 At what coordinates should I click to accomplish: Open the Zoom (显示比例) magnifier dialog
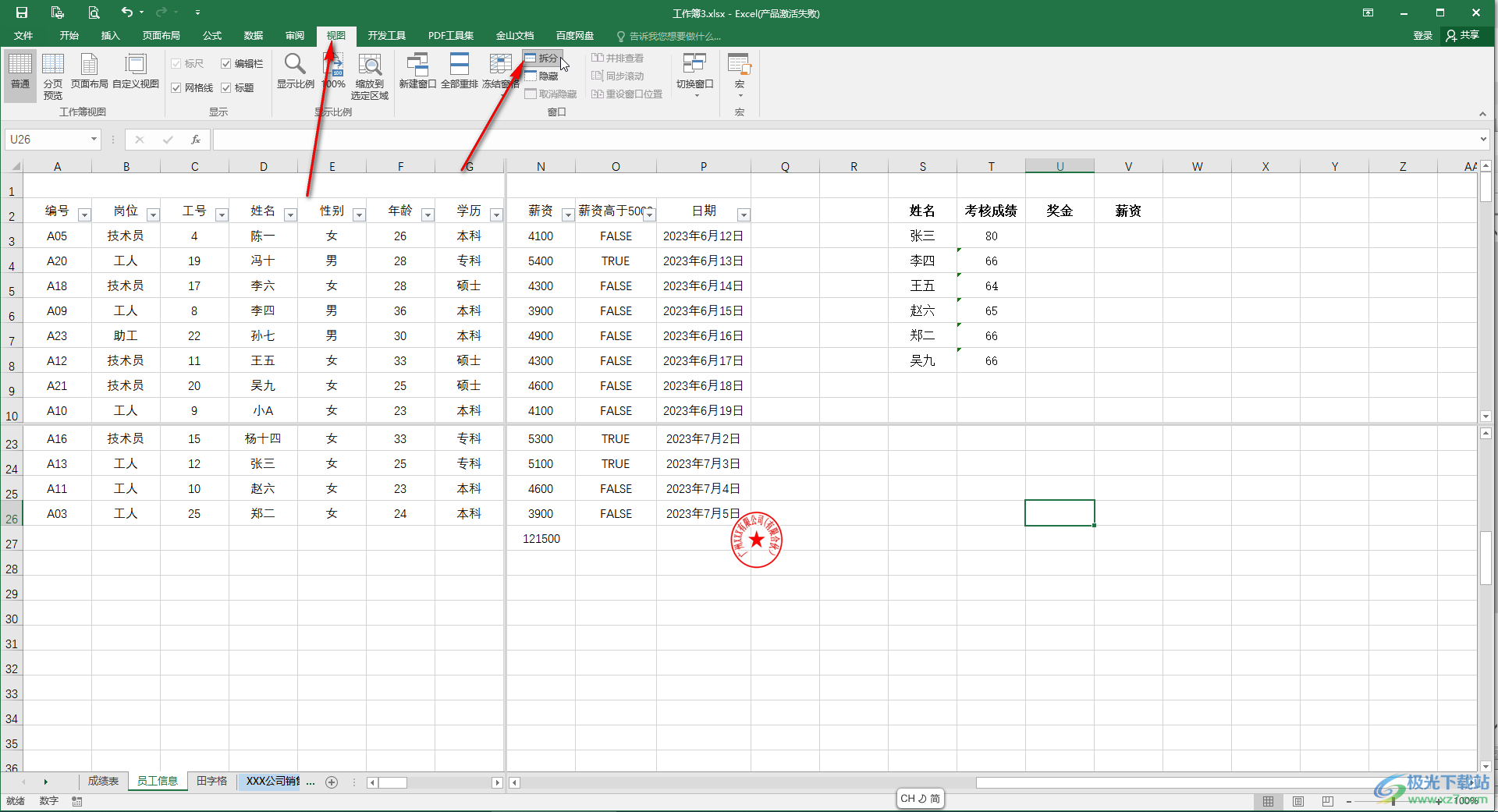point(295,71)
